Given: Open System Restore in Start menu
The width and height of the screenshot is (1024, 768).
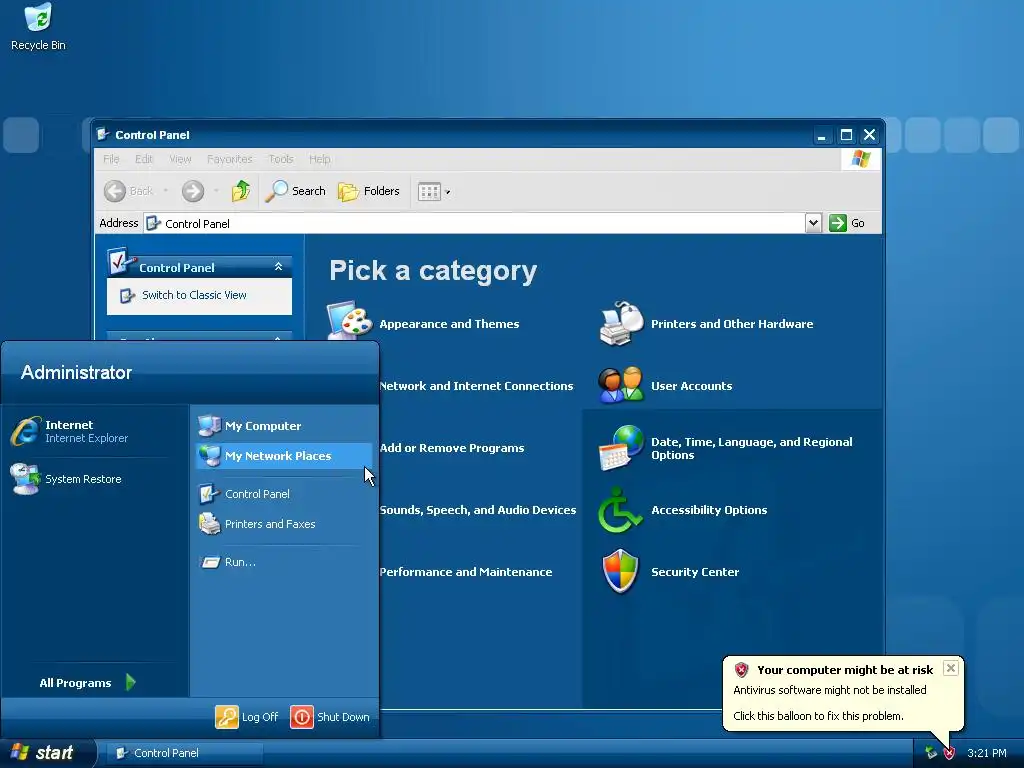Looking at the screenshot, I should point(67,479).
